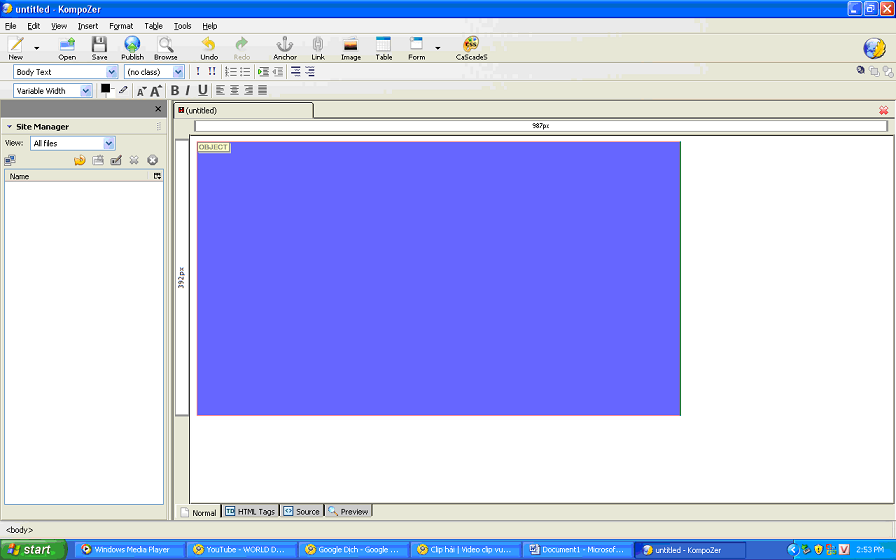Click the body tag in status bar

[x=19, y=530]
